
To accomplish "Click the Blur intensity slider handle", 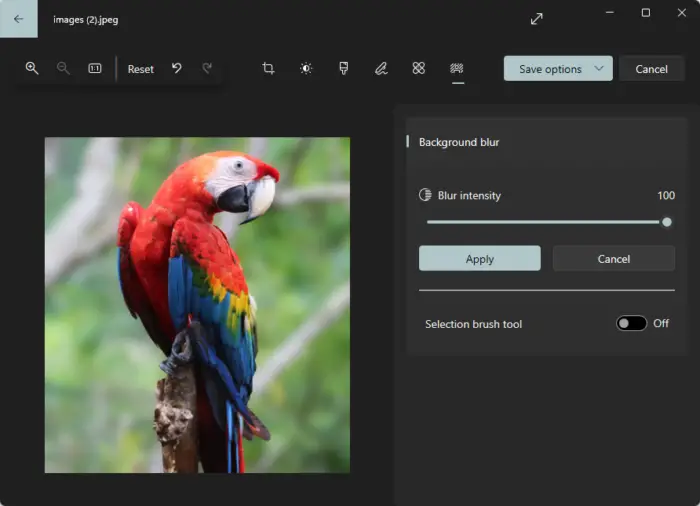I will [667, 222].
